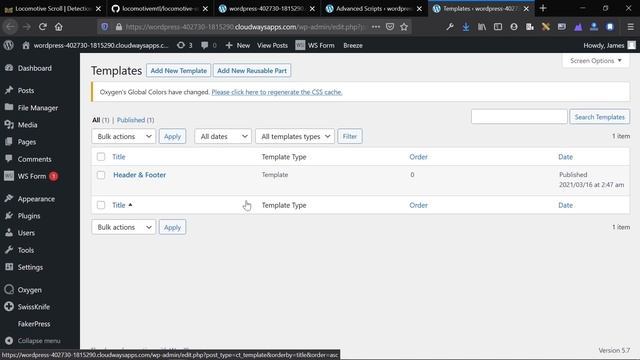Open the library icon in Firefox toolbar
This screenshot has height=360, width=640.
pyautogui.click(x=482, y=27)
